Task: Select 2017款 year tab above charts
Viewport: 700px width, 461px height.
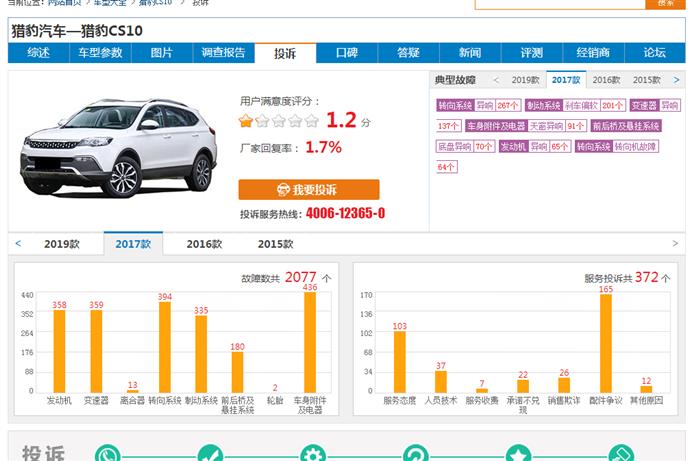Action: 133,244
